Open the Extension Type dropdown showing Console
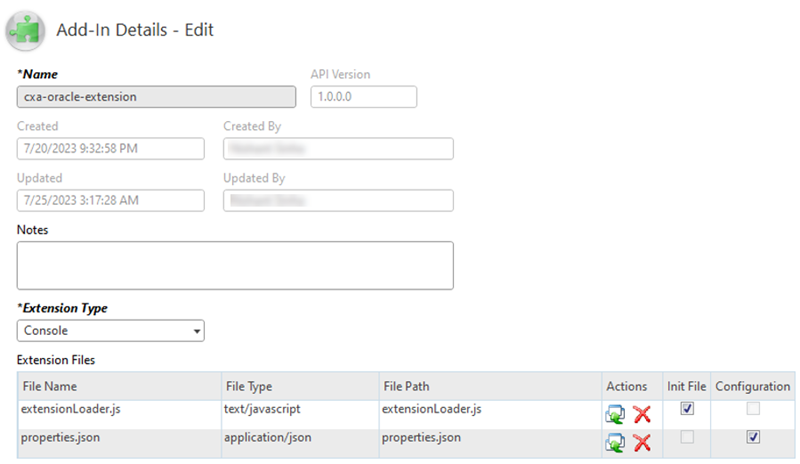 pos(111,331)
